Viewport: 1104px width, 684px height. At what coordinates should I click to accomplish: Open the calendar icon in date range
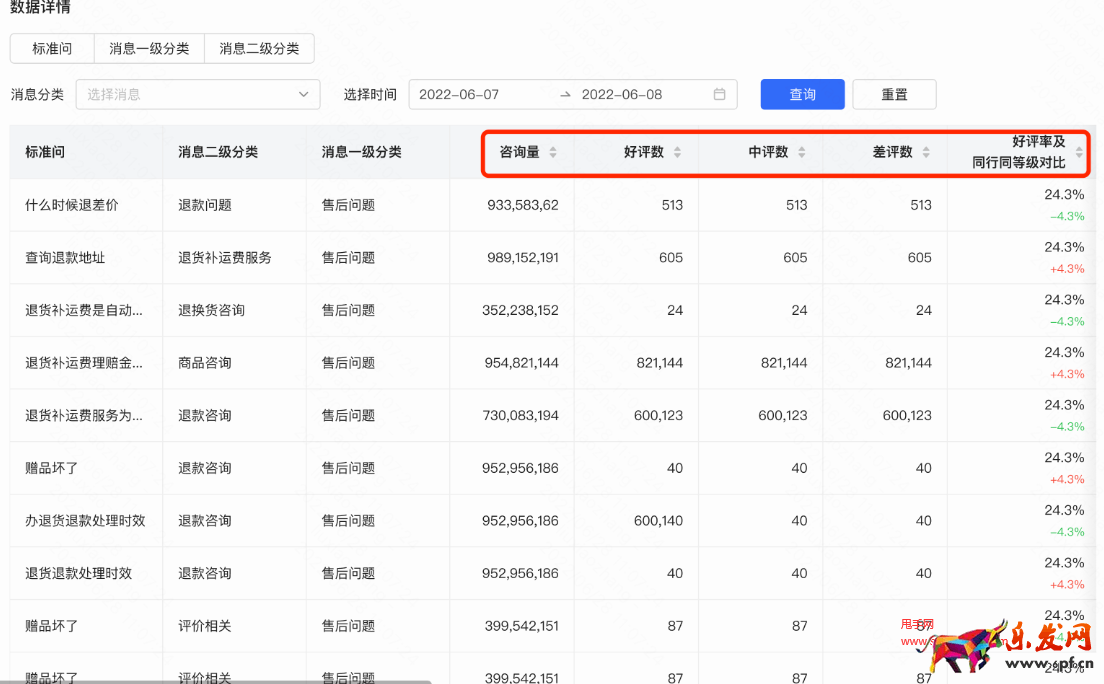pyautogui.click(x=719, y=94)
